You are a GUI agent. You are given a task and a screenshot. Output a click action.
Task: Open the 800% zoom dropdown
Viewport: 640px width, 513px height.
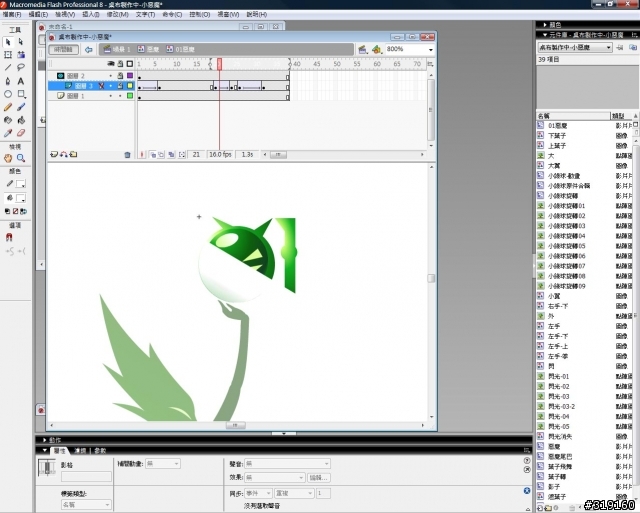[x=431, y=49]
